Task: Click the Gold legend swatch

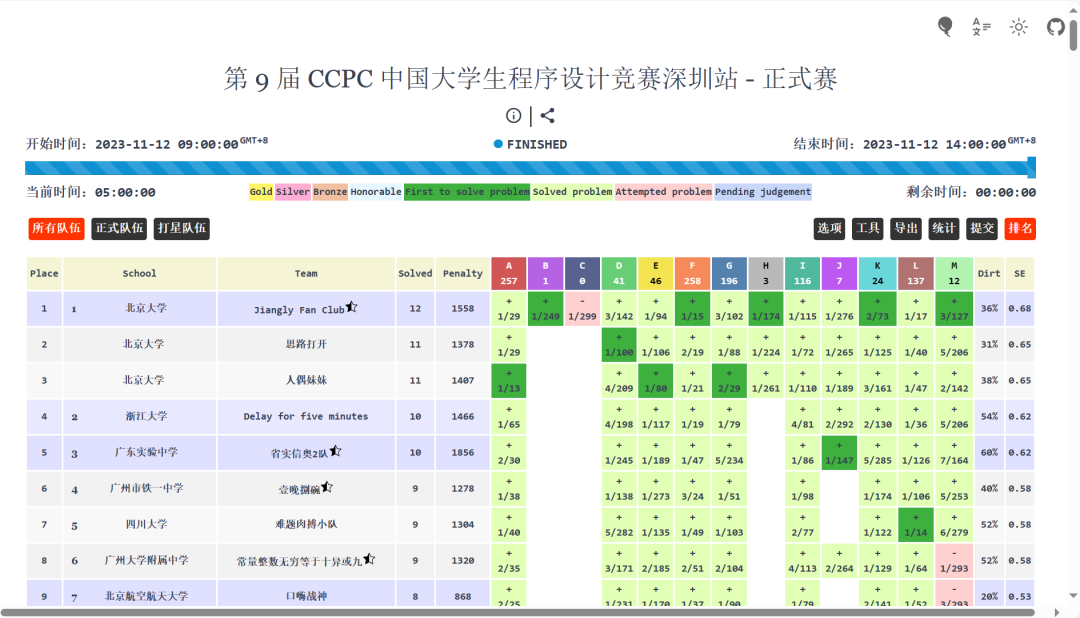Action: pyautogui.click(x=261, y=192)
